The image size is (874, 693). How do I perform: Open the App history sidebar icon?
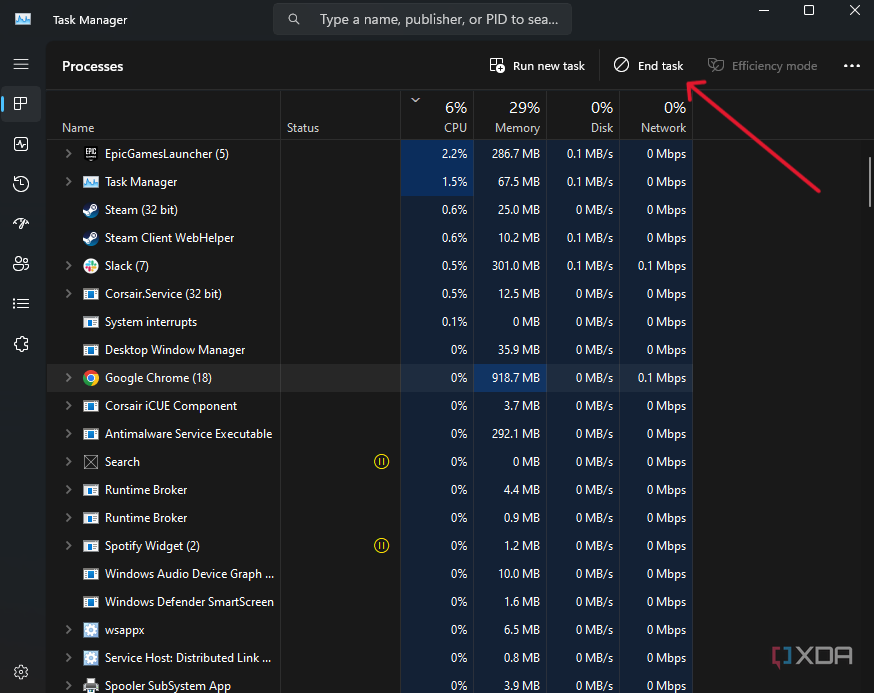point(21,184)
